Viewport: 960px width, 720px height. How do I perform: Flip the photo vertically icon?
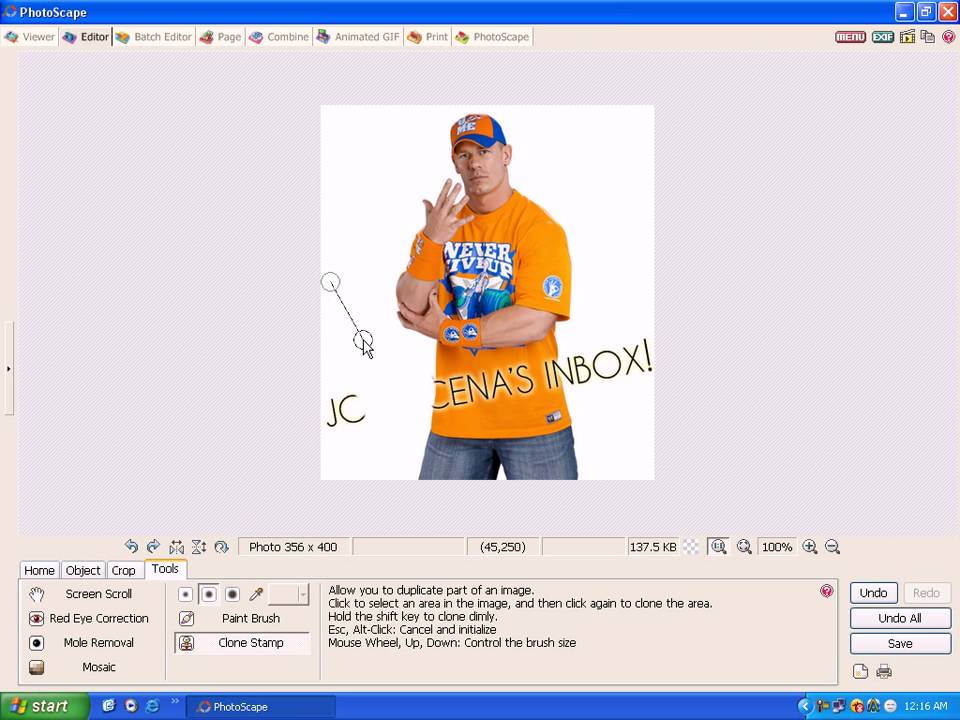coord(198,547)
